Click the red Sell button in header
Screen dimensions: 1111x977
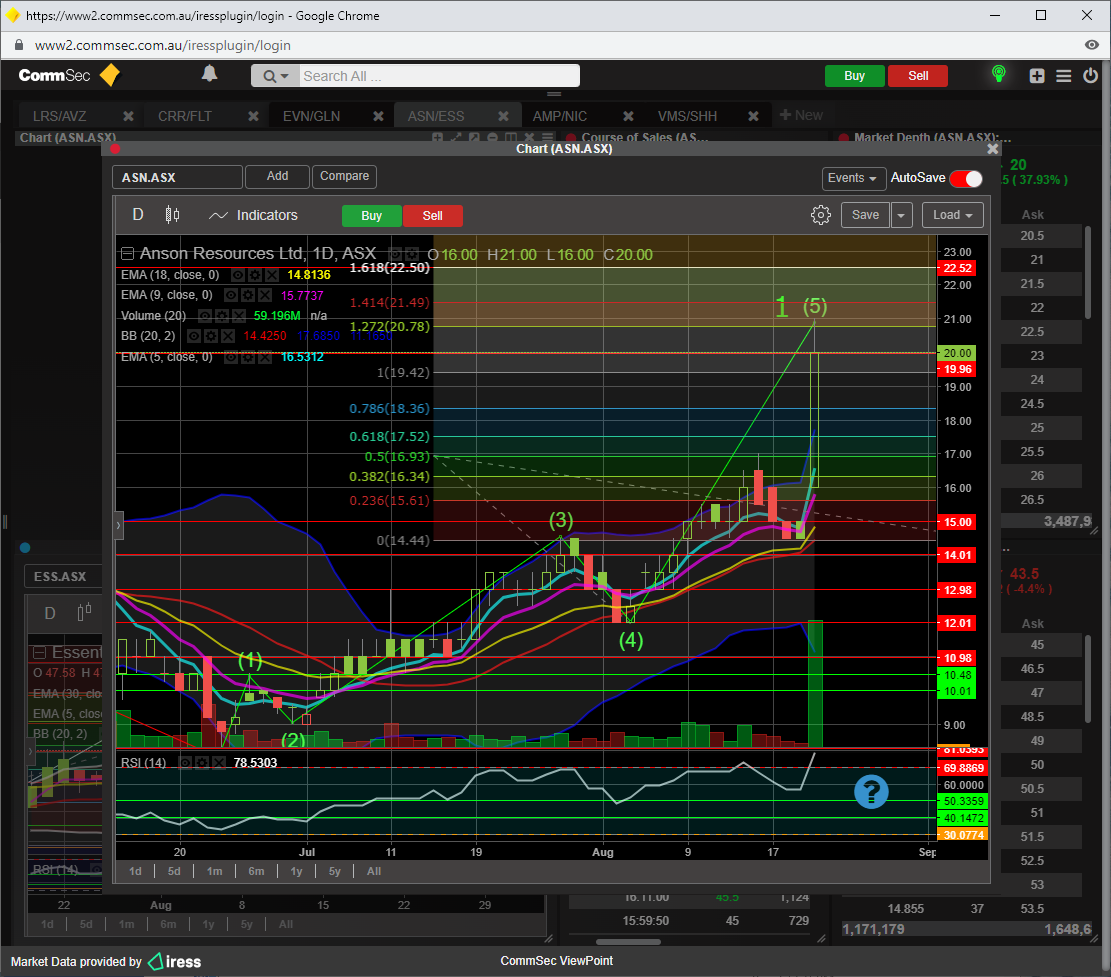pos(918,76)
